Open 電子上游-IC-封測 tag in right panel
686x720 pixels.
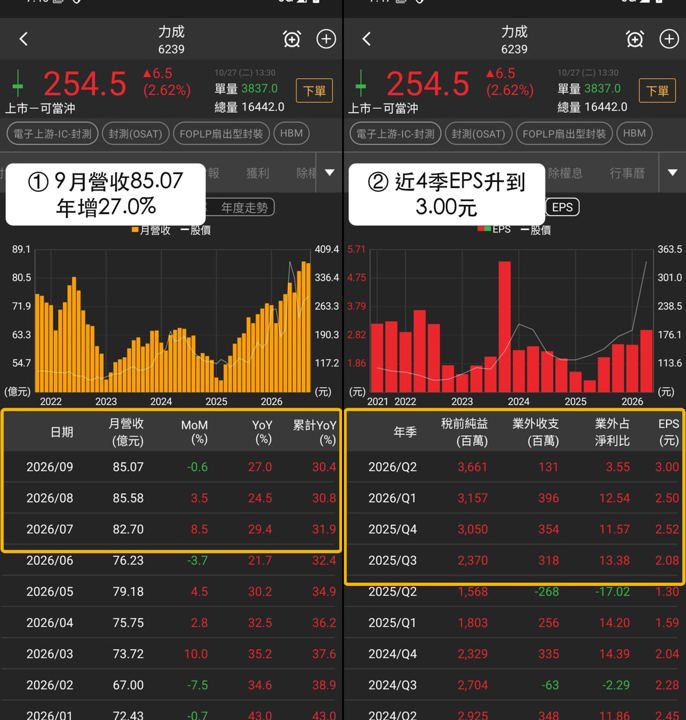click(x=395, y=134)
